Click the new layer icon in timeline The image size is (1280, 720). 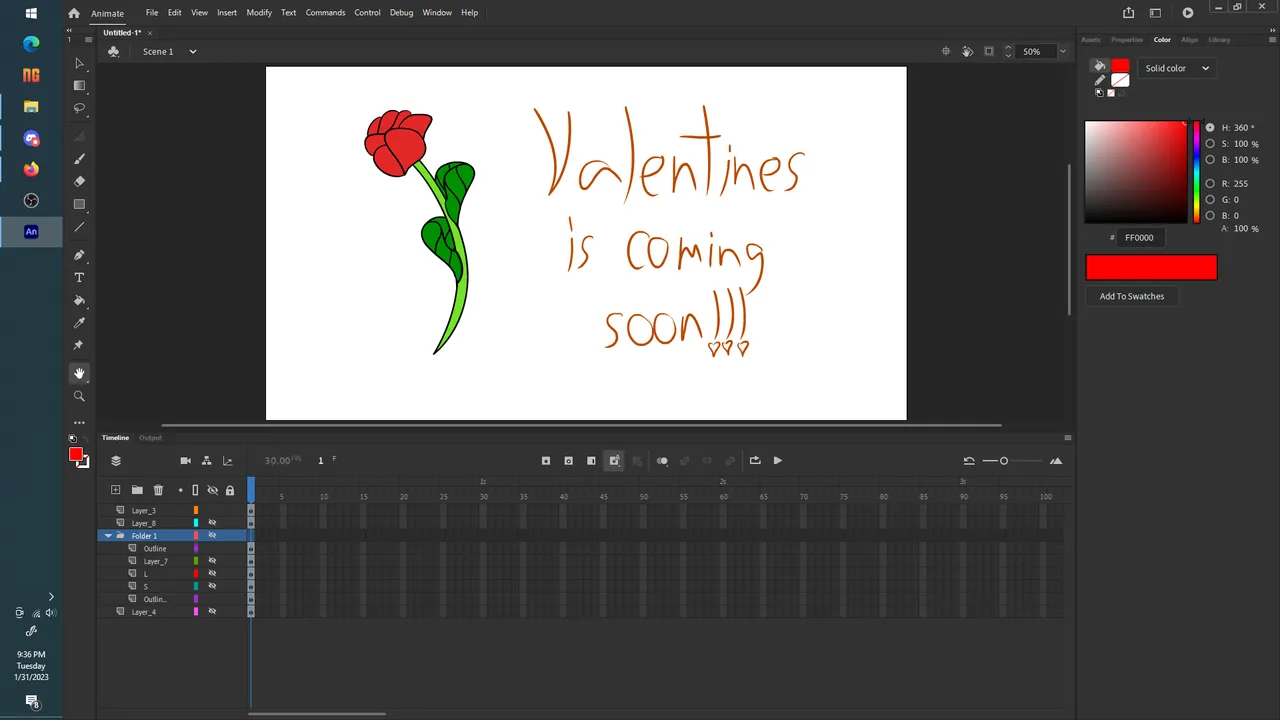point(115,490)
